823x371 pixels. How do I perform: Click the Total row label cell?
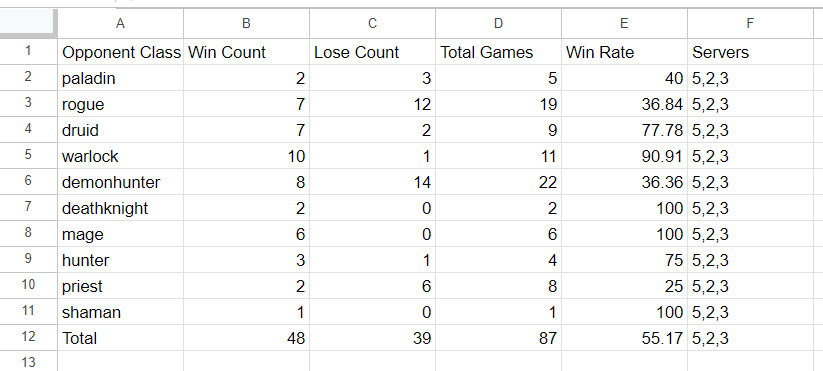point(120,338)
